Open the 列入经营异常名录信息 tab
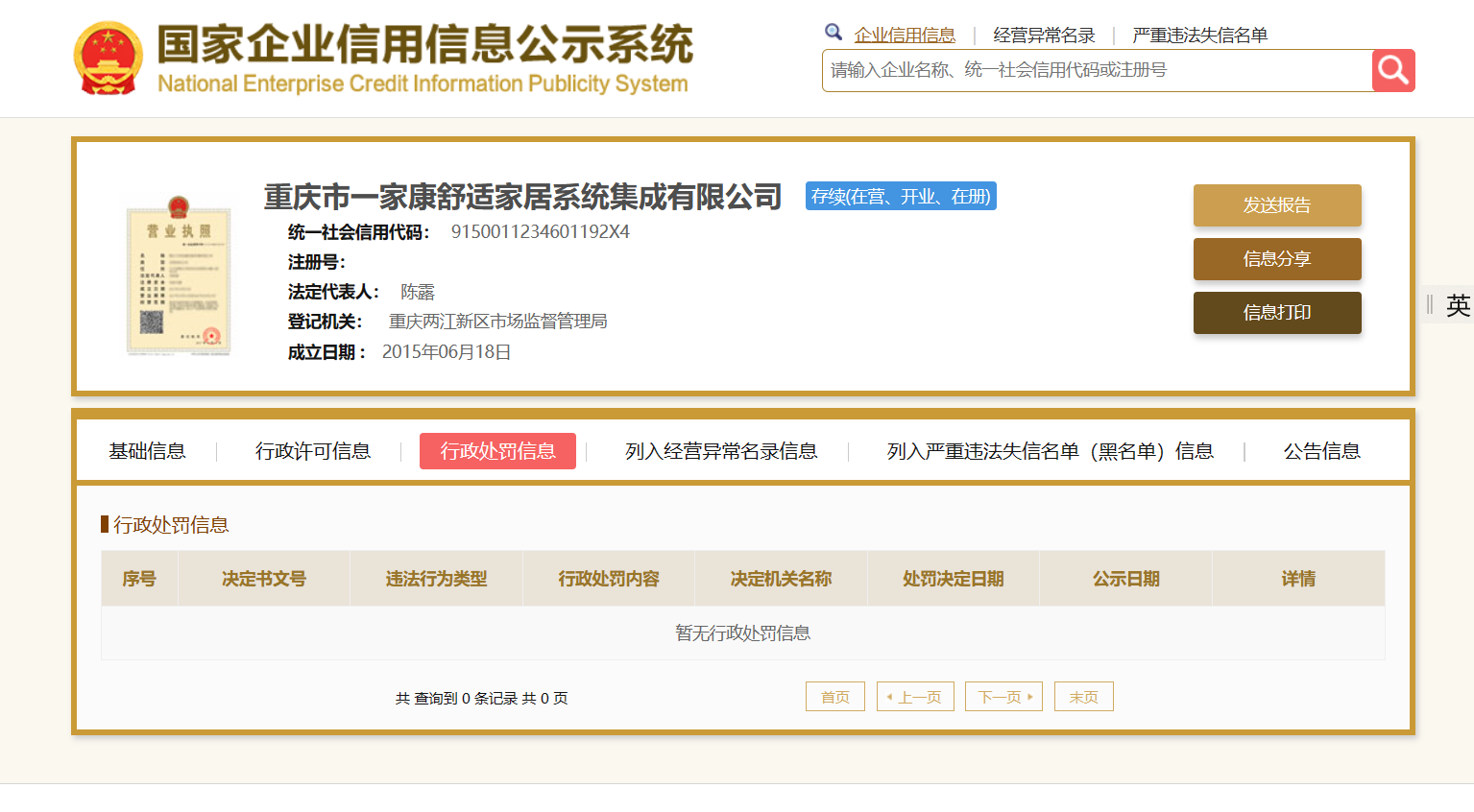This screenshot has width=1474, height=812. pos(721,451)
